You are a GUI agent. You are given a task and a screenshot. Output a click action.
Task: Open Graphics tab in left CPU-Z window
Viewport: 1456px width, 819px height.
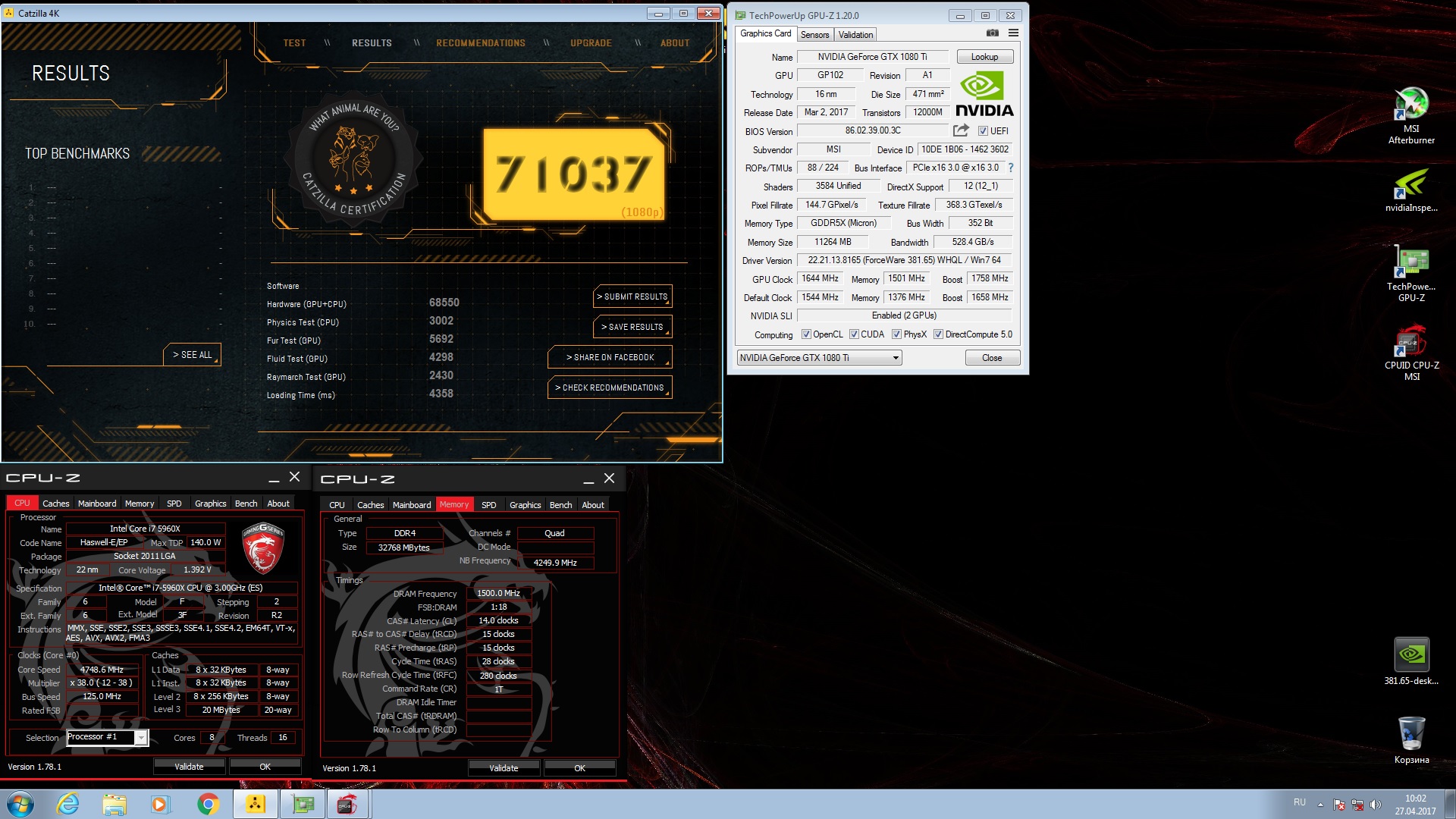tap(210, 504)
